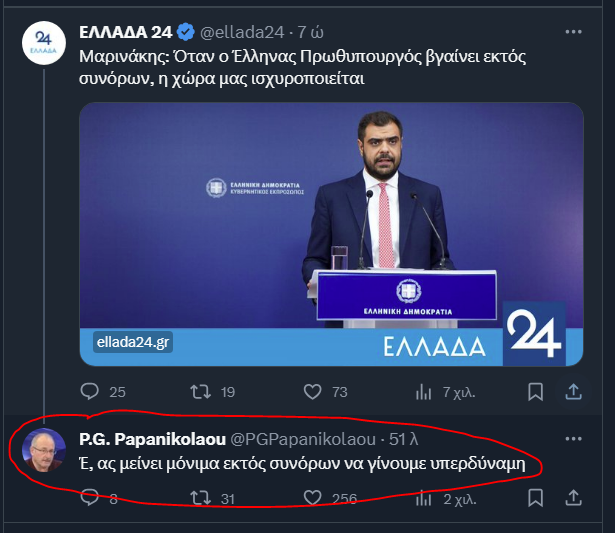Click the ΕΛΛΑΔΑ 24 account name

point(128,32)
